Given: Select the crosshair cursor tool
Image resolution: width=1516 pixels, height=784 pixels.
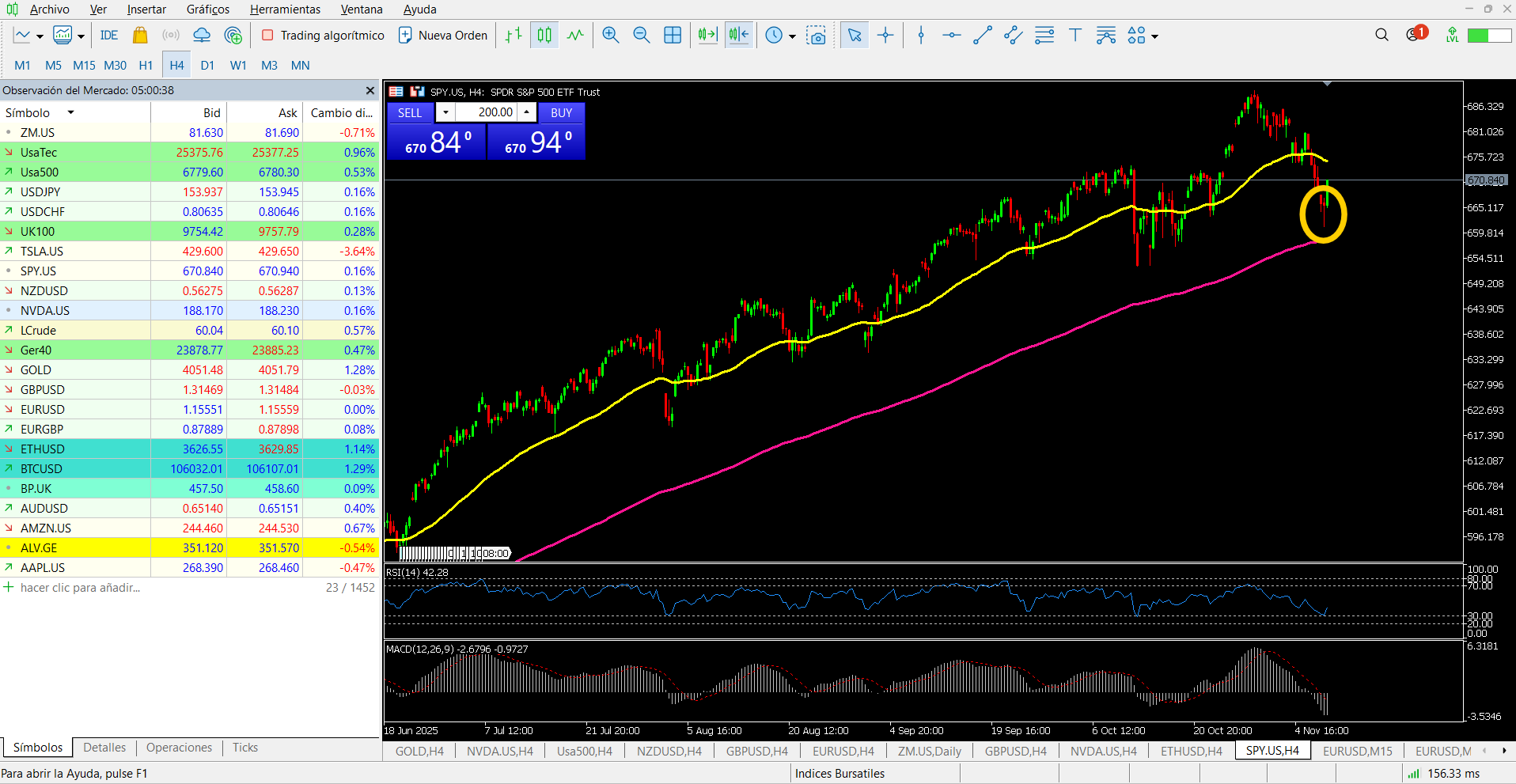Looking at the screenshot, I should tap(885, 36).
